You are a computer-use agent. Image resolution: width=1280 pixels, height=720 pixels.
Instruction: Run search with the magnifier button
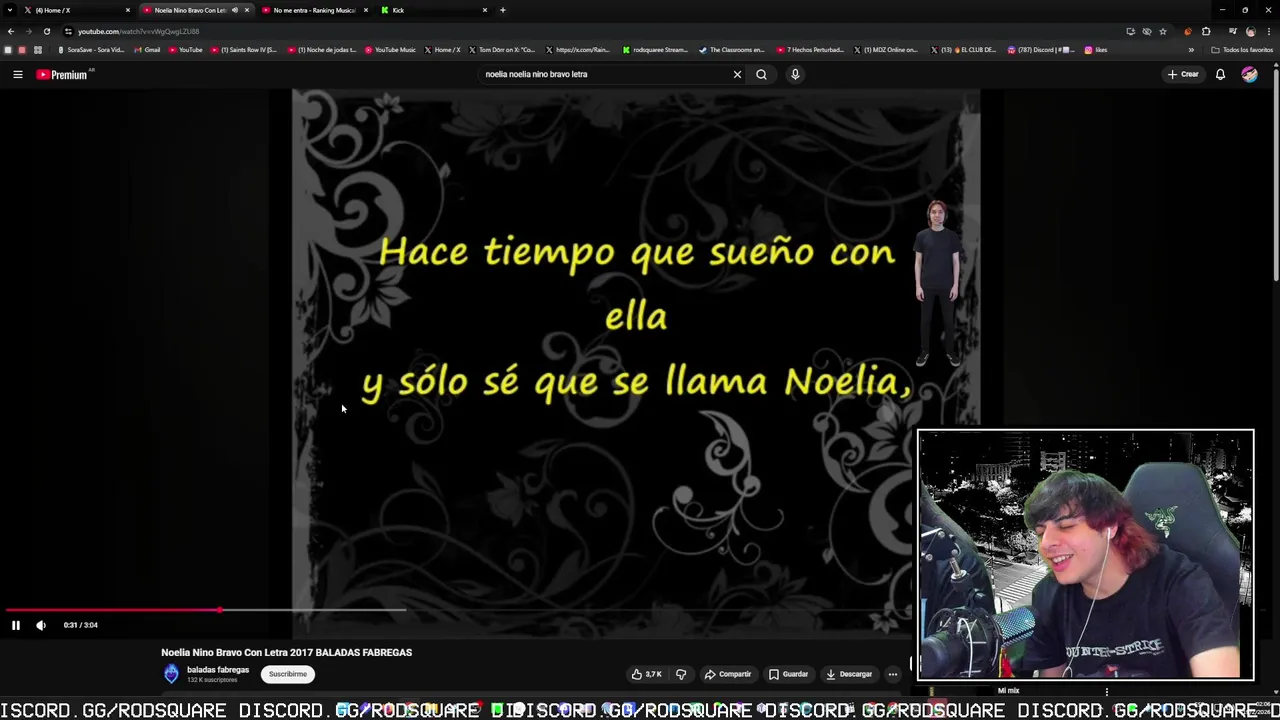coord(761,74)
